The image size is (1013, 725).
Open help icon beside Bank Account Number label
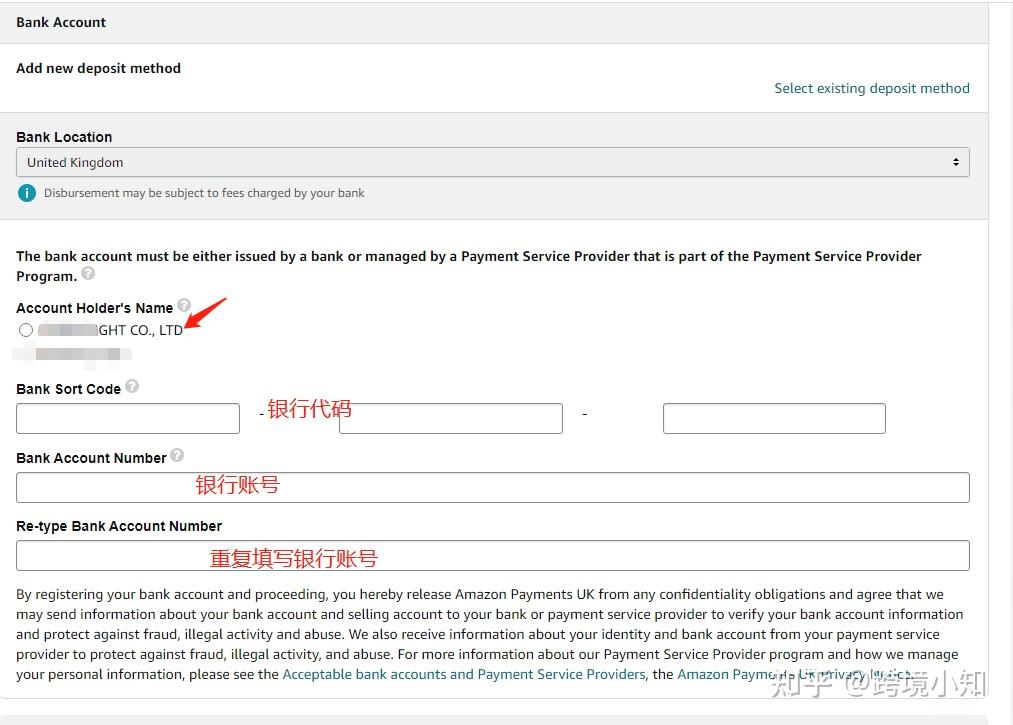click(x=177, y=455)
